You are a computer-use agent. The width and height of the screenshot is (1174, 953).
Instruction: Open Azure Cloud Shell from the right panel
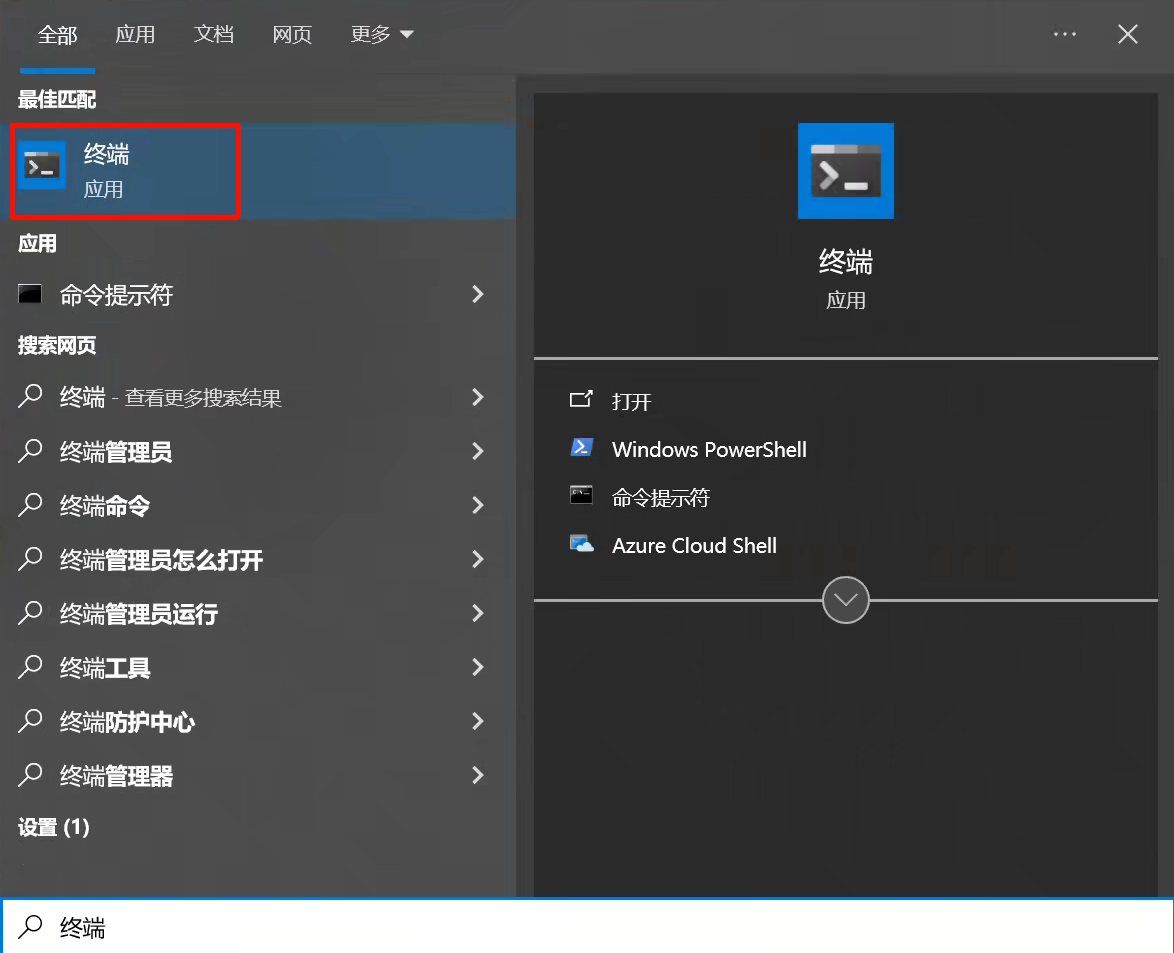click(694, 545)
